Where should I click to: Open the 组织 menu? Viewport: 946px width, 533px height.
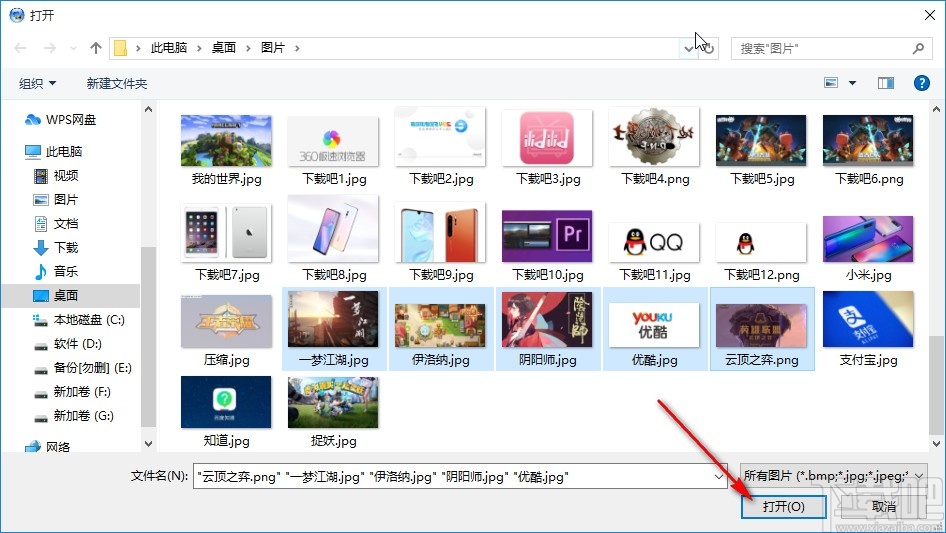(37, 83)
